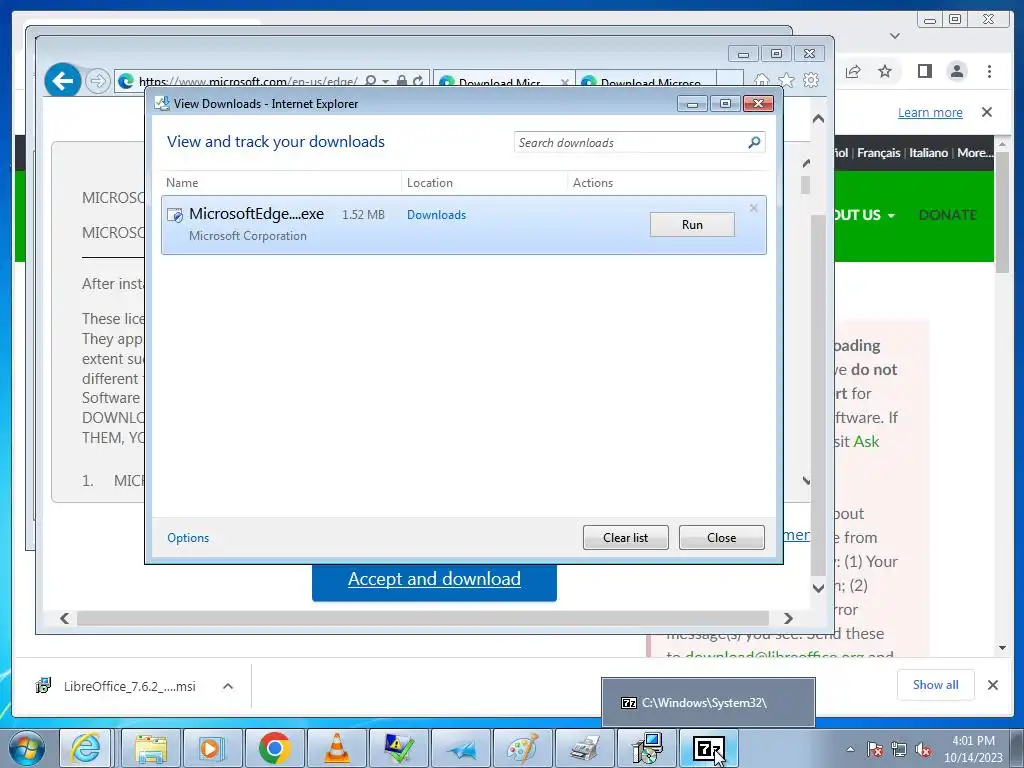Open Chrome profile avatar icon
This screenshot has height=768, width=1024.
point(957,71)
